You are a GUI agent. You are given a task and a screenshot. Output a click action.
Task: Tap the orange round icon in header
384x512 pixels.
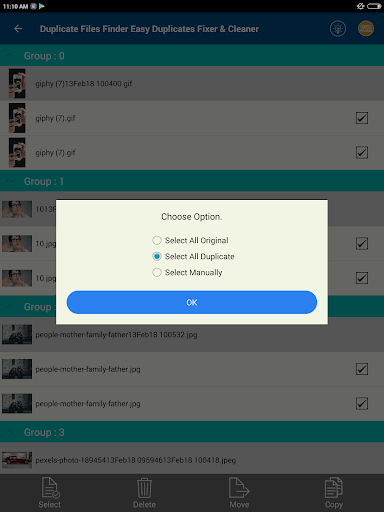click(x=366, y=29)
